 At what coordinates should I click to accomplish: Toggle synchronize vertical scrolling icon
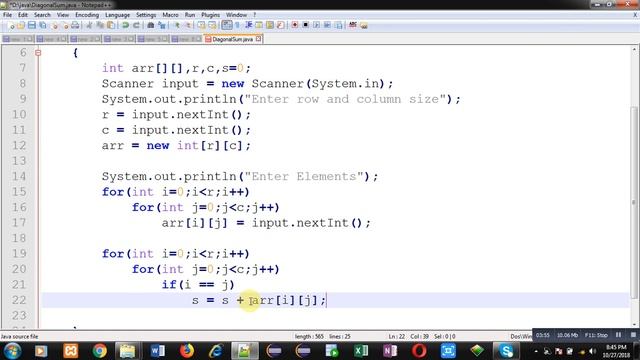click(x=202, y=25)
